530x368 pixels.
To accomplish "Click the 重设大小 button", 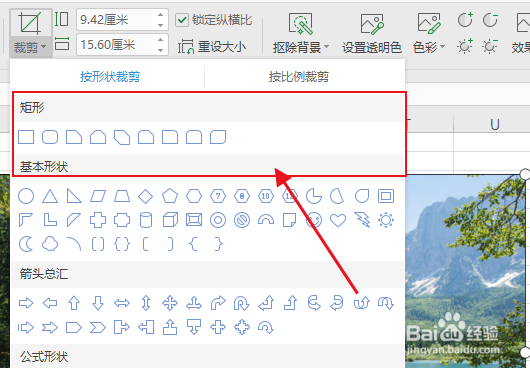I will 212,47.
